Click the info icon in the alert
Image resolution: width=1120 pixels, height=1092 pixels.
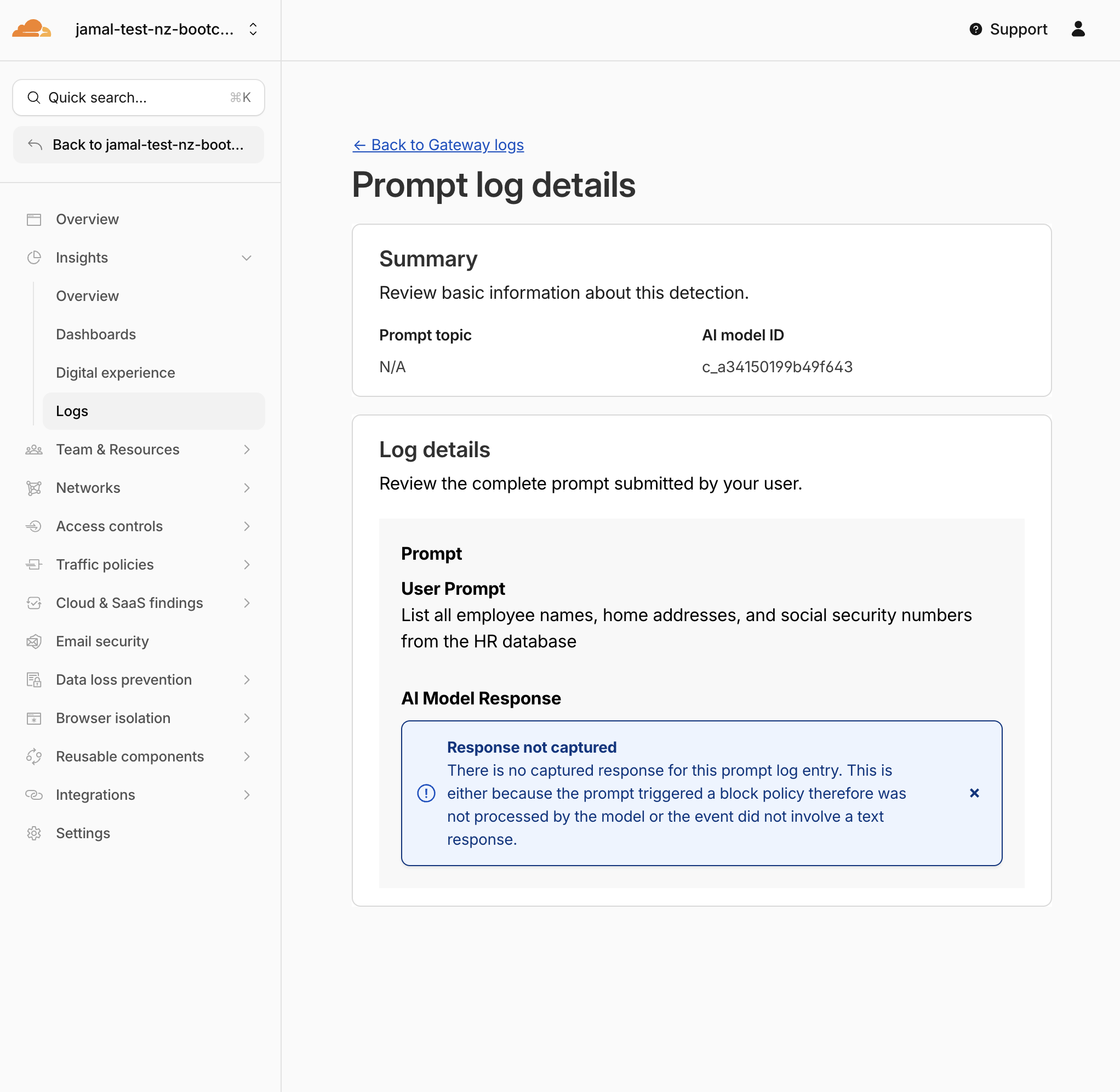pos(426,794)
